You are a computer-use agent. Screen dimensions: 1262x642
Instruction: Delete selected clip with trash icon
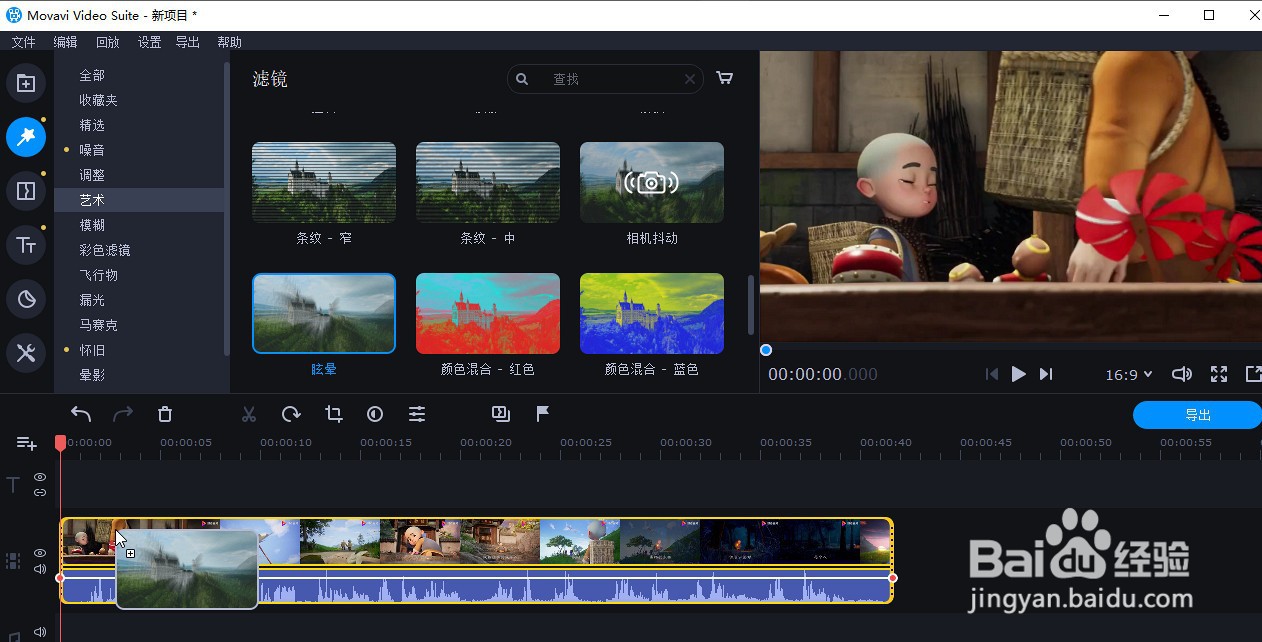165,414
